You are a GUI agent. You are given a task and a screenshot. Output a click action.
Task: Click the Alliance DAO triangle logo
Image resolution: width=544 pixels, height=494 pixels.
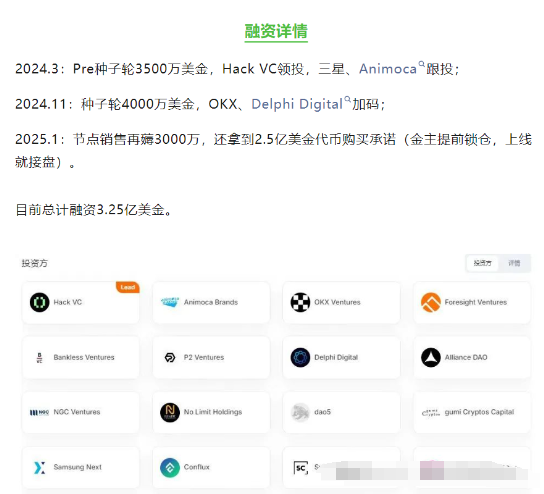tap(431, 357)
